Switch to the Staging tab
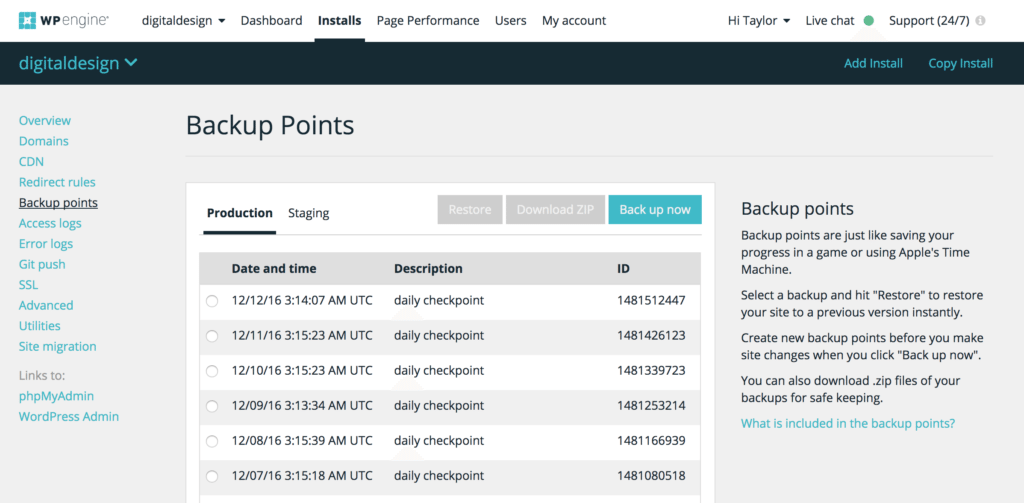 click(x=308, y=213)
